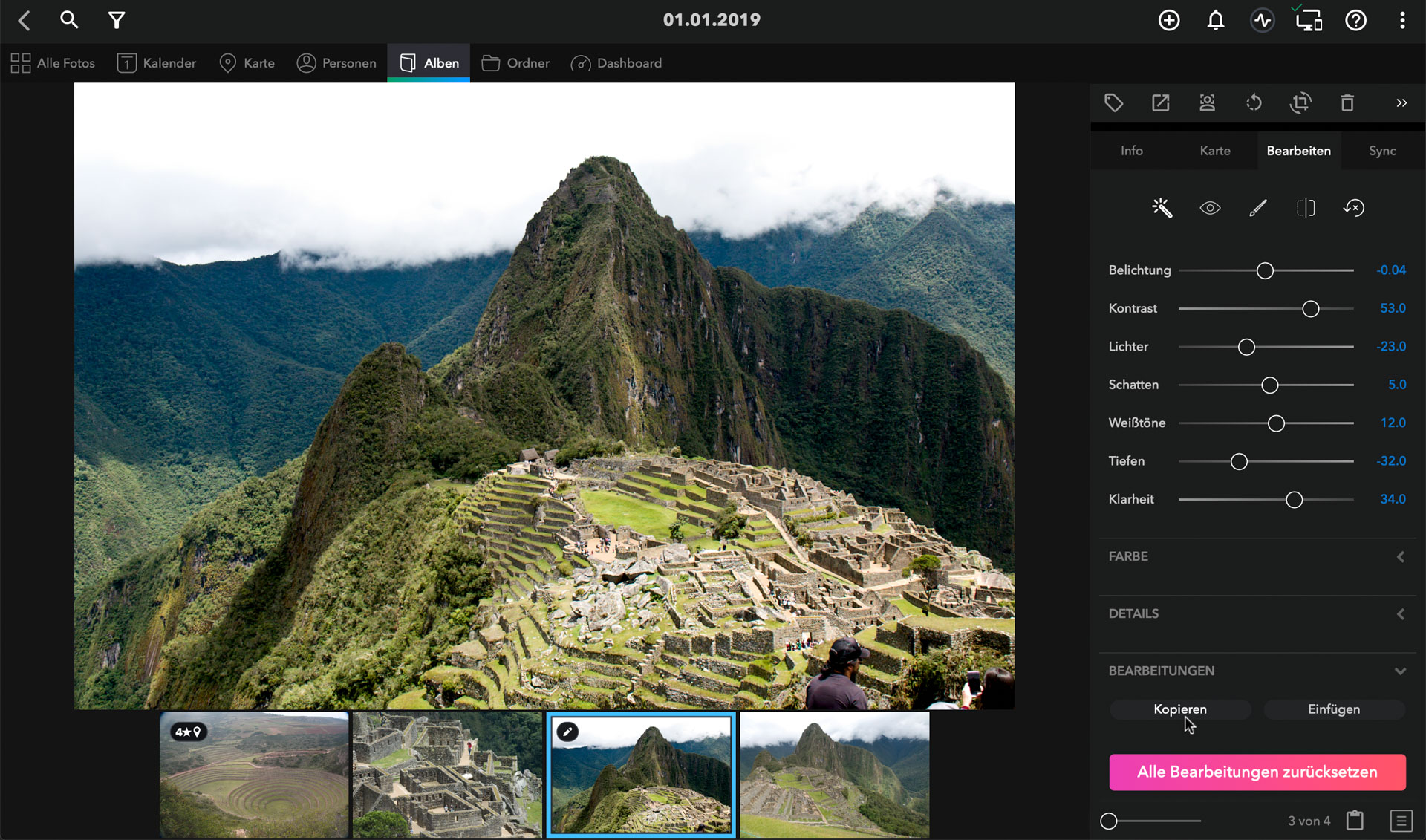Screen dimensions: 1426x840
Task: Select the circular terraces thumbnail with 4-star badge
Action: coord(254,775)
